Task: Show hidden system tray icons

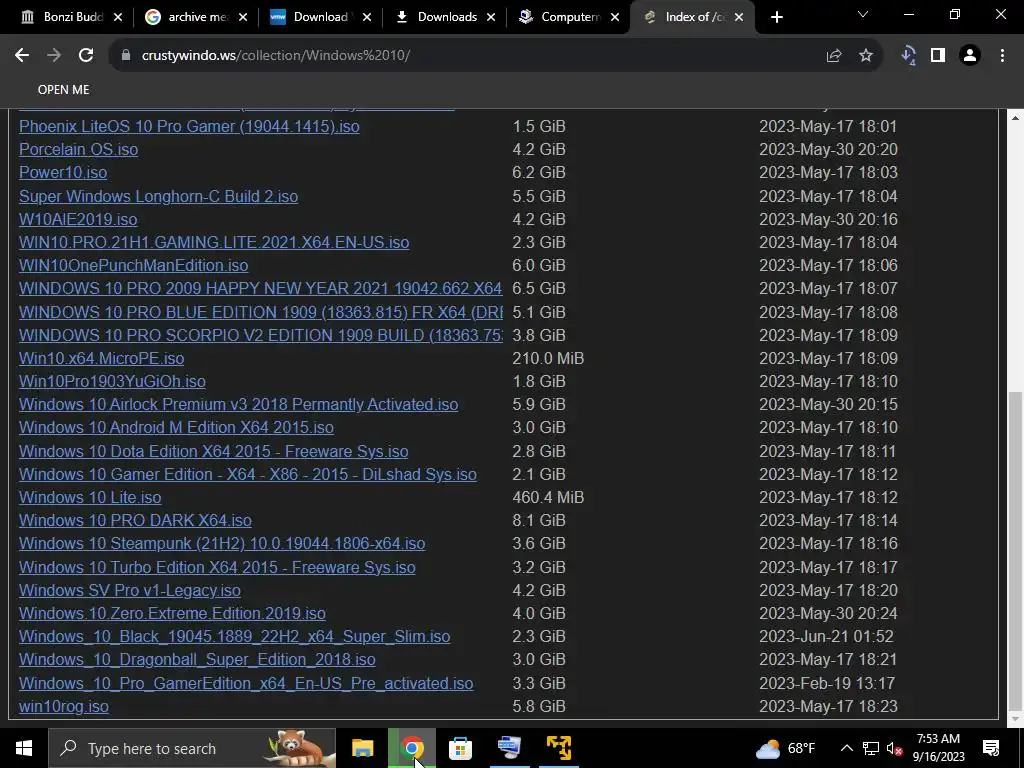Action: pos(846,748)
